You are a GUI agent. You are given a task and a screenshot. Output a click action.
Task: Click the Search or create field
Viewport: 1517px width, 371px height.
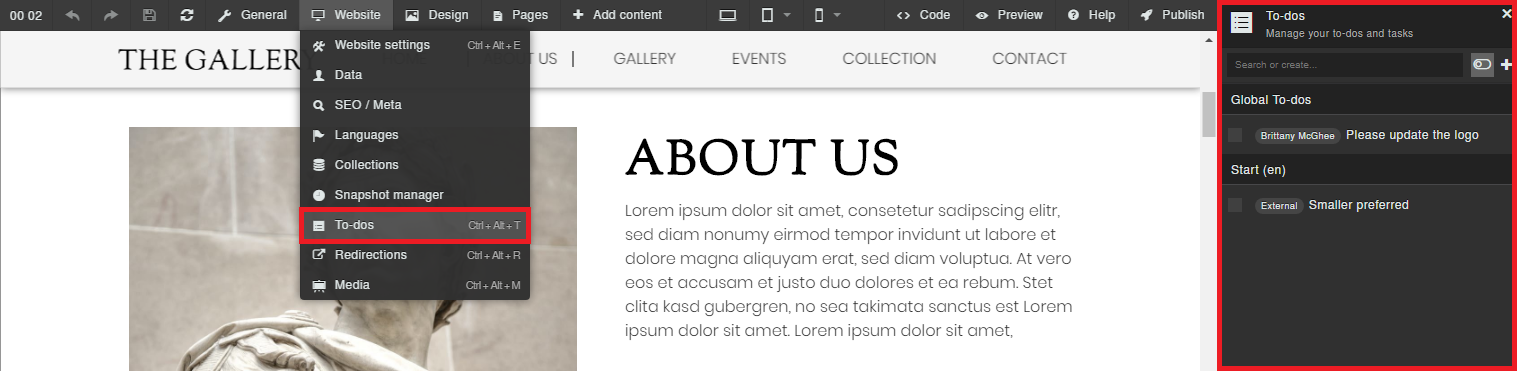pos(1345,65)
